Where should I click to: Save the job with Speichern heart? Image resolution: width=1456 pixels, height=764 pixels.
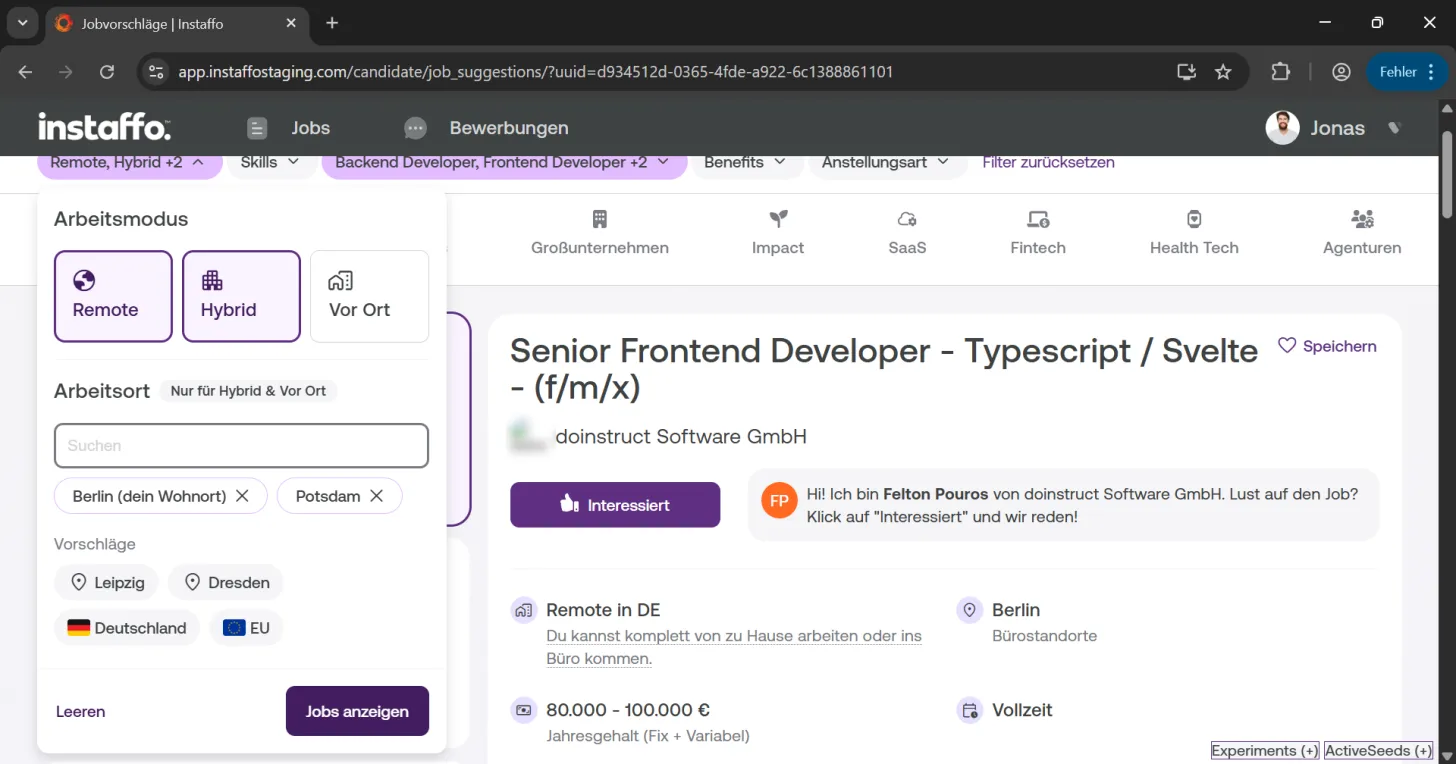tap(1327, 346)
